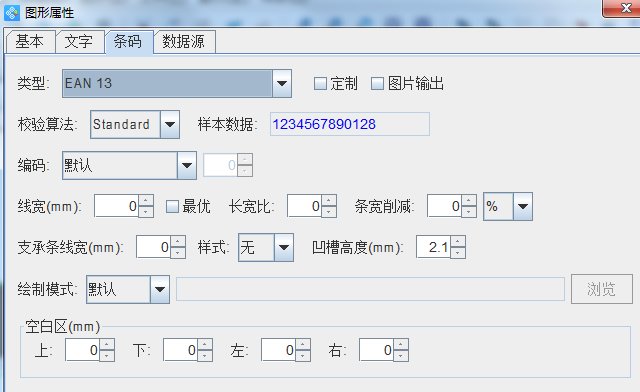Toggle the 图片输出 checkbox
Image resolution: width=640 pixels, height=392 pixels.
coord(377,83)
